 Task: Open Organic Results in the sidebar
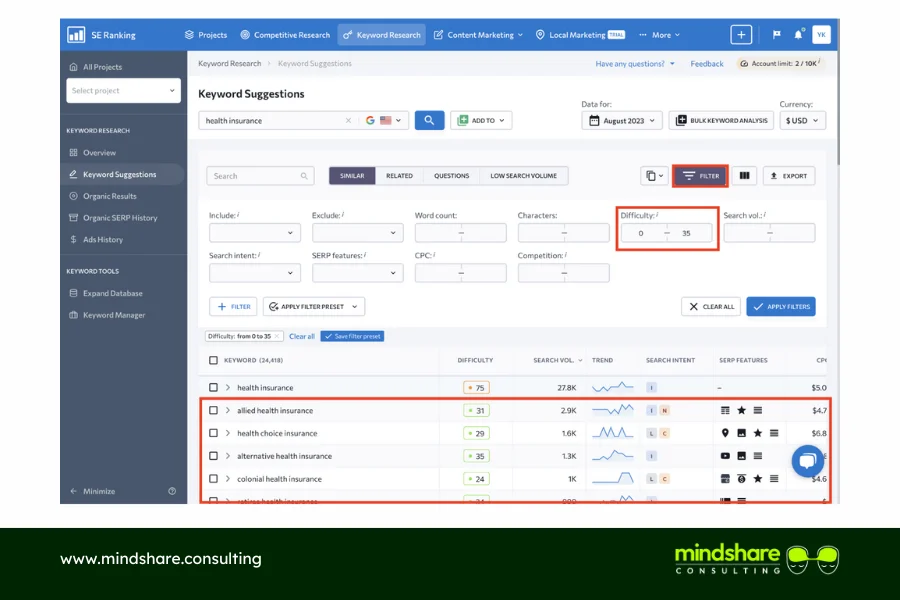point(109,196)
